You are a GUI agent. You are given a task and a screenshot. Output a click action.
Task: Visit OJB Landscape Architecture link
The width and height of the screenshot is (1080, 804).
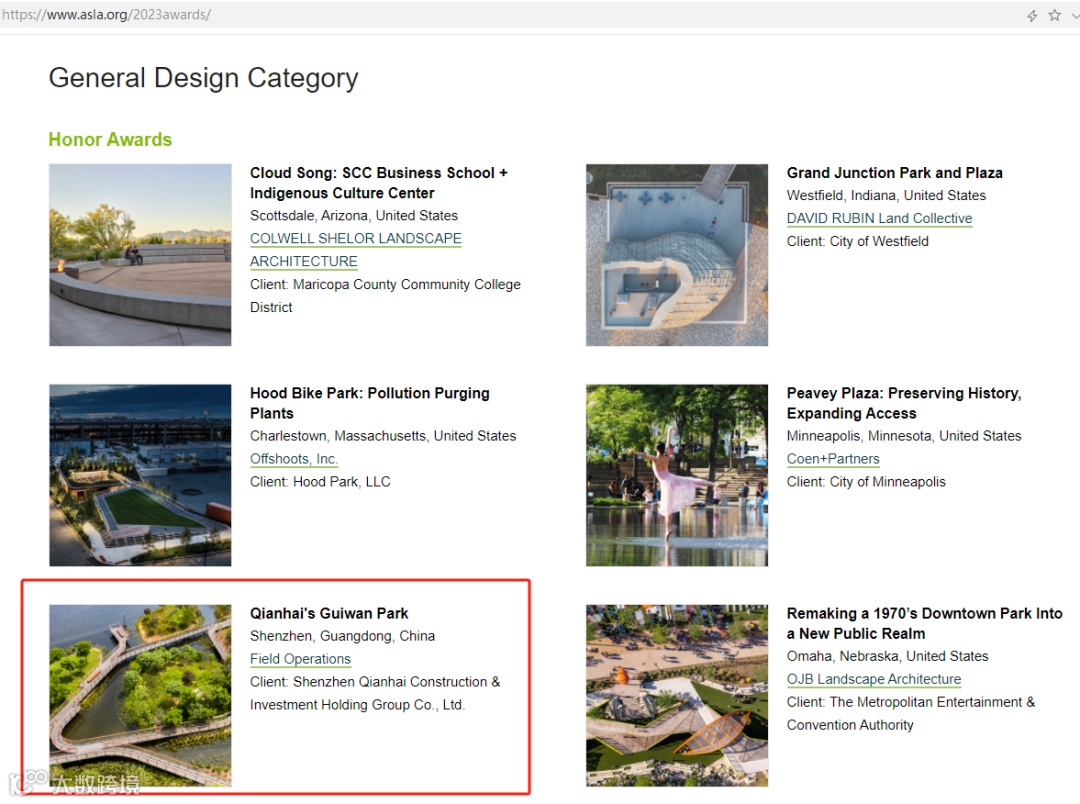[x=874, y=679]
